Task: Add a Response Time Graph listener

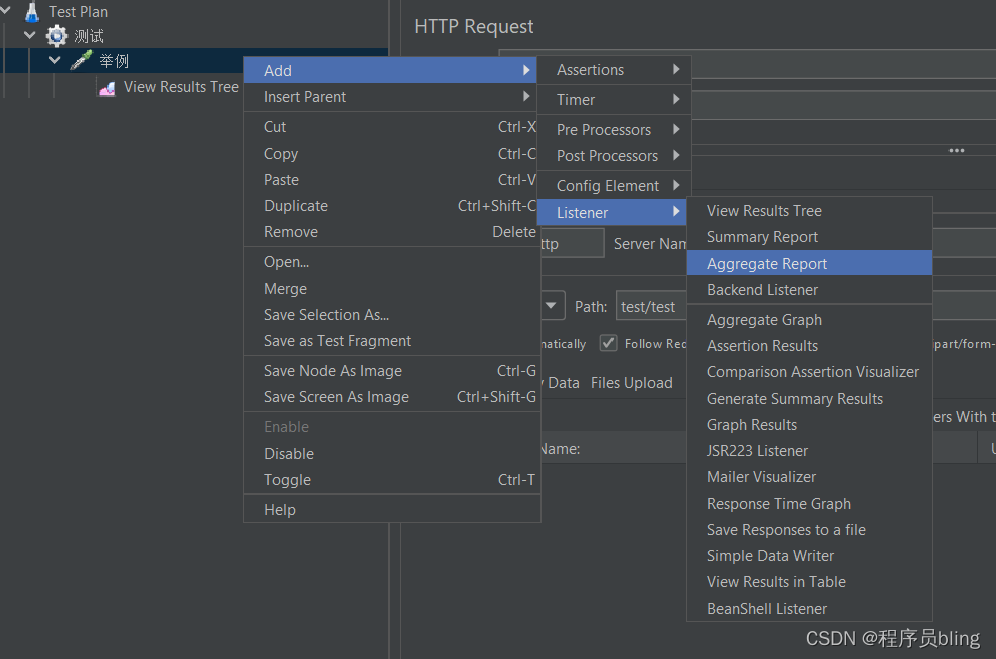Action: click(779, 504)
